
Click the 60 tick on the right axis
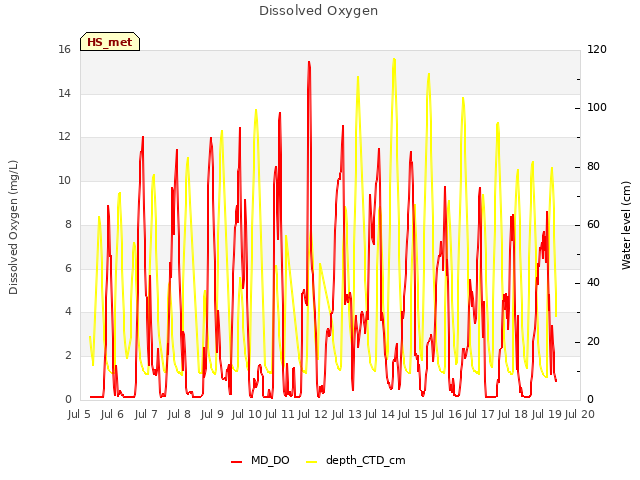(x=593, y=224)
